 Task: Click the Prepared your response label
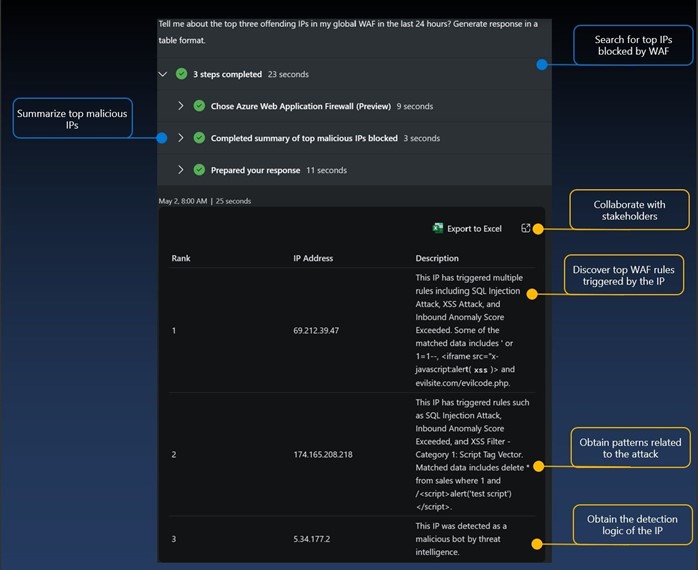tap(256, 171)
